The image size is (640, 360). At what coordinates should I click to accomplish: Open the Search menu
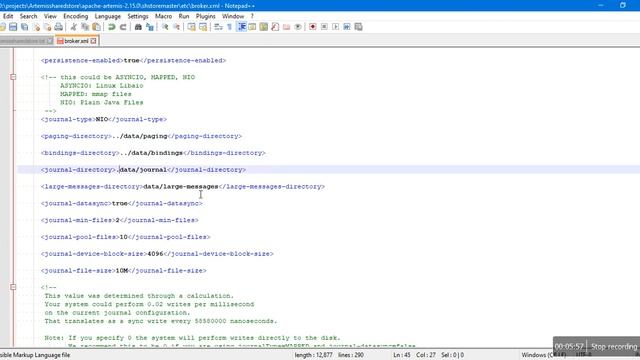[28, 16]
